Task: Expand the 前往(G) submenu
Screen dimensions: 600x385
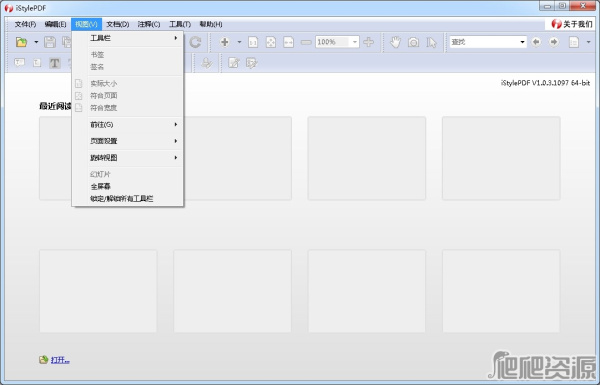Action: (x=128, y=124)
